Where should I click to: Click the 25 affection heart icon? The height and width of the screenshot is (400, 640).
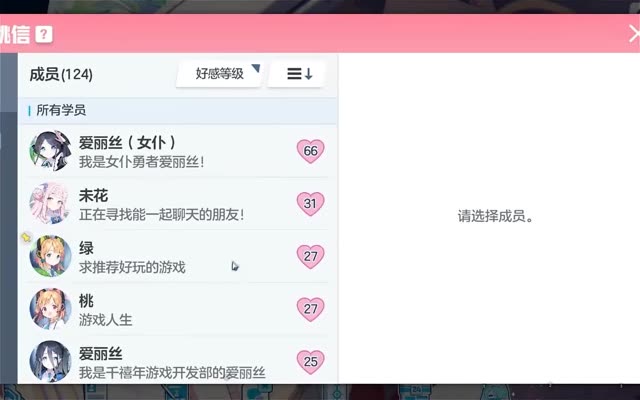310,362
